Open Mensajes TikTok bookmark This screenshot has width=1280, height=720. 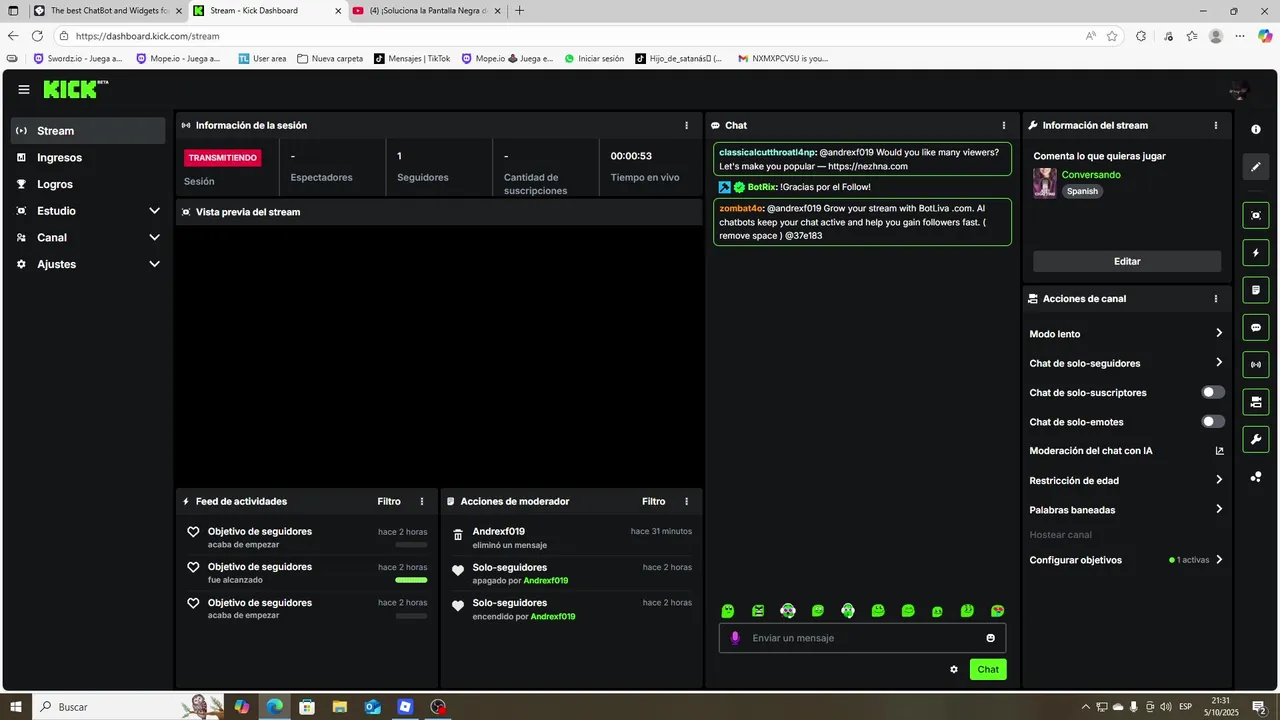(x=412, y=58)
